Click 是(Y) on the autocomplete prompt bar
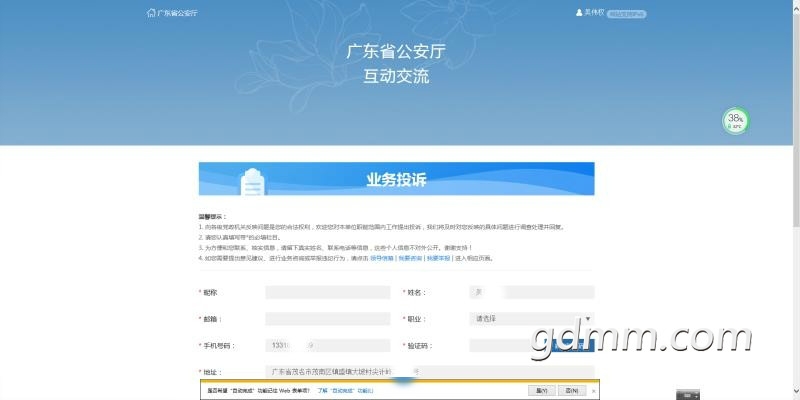 [x=541, y=390]
